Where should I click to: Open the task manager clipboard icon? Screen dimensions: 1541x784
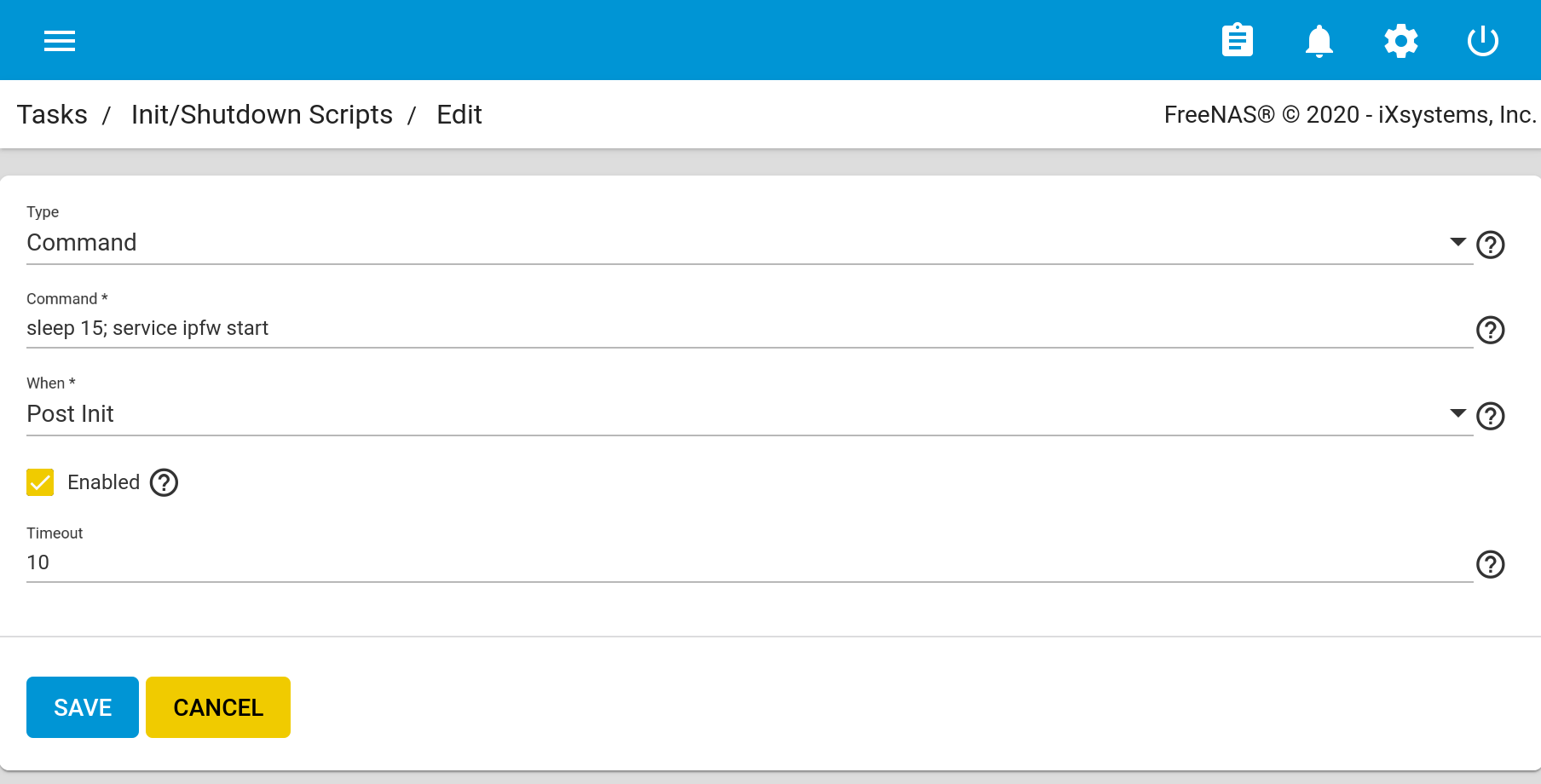[1237, 41]
